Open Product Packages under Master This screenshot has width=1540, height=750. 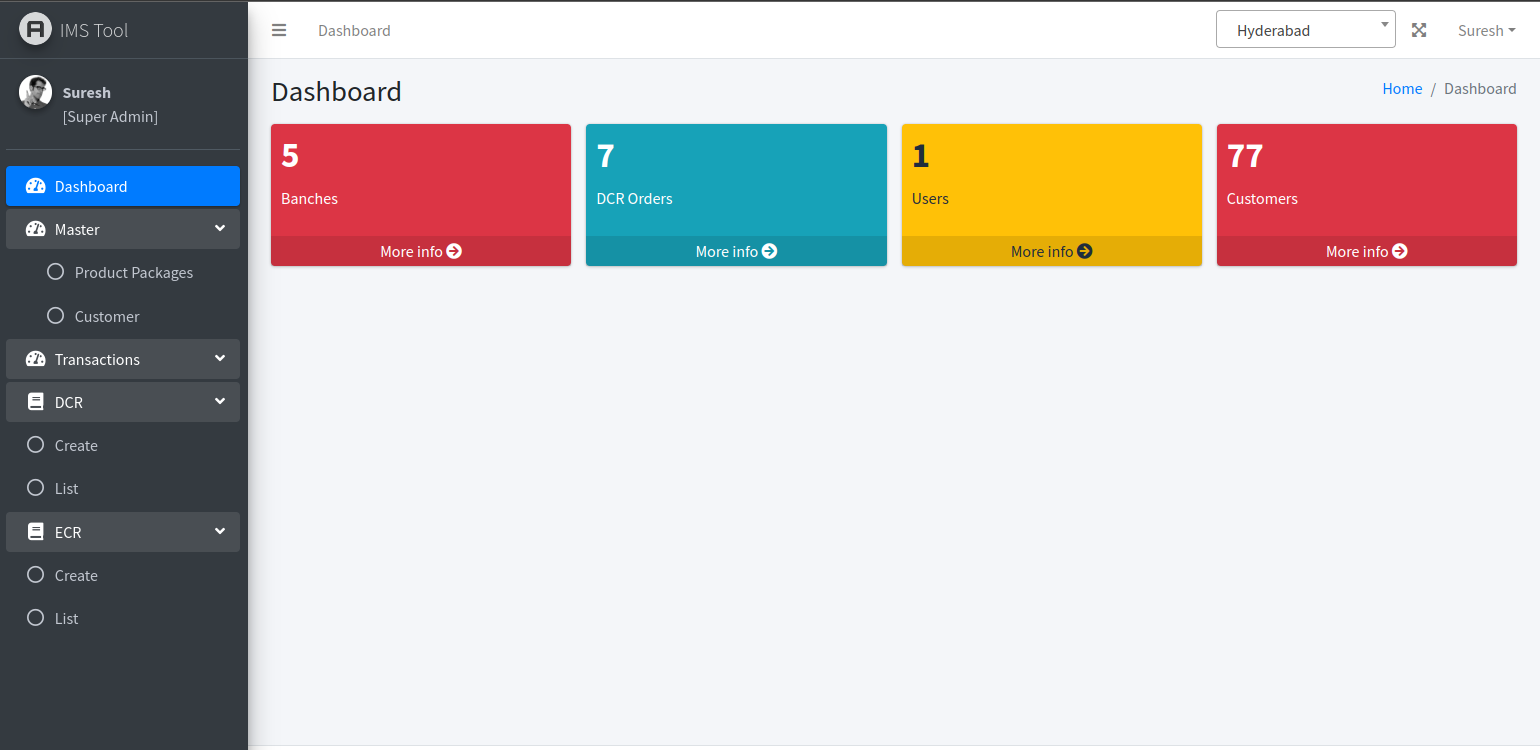[123, 272]
